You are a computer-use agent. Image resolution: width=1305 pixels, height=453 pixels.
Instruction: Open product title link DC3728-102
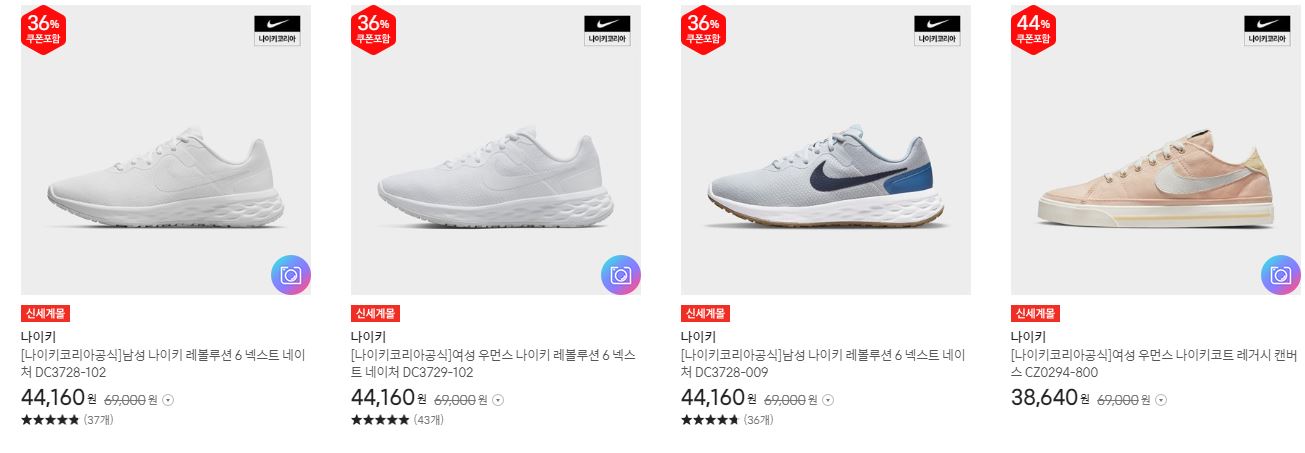click(x=164, y=363)
